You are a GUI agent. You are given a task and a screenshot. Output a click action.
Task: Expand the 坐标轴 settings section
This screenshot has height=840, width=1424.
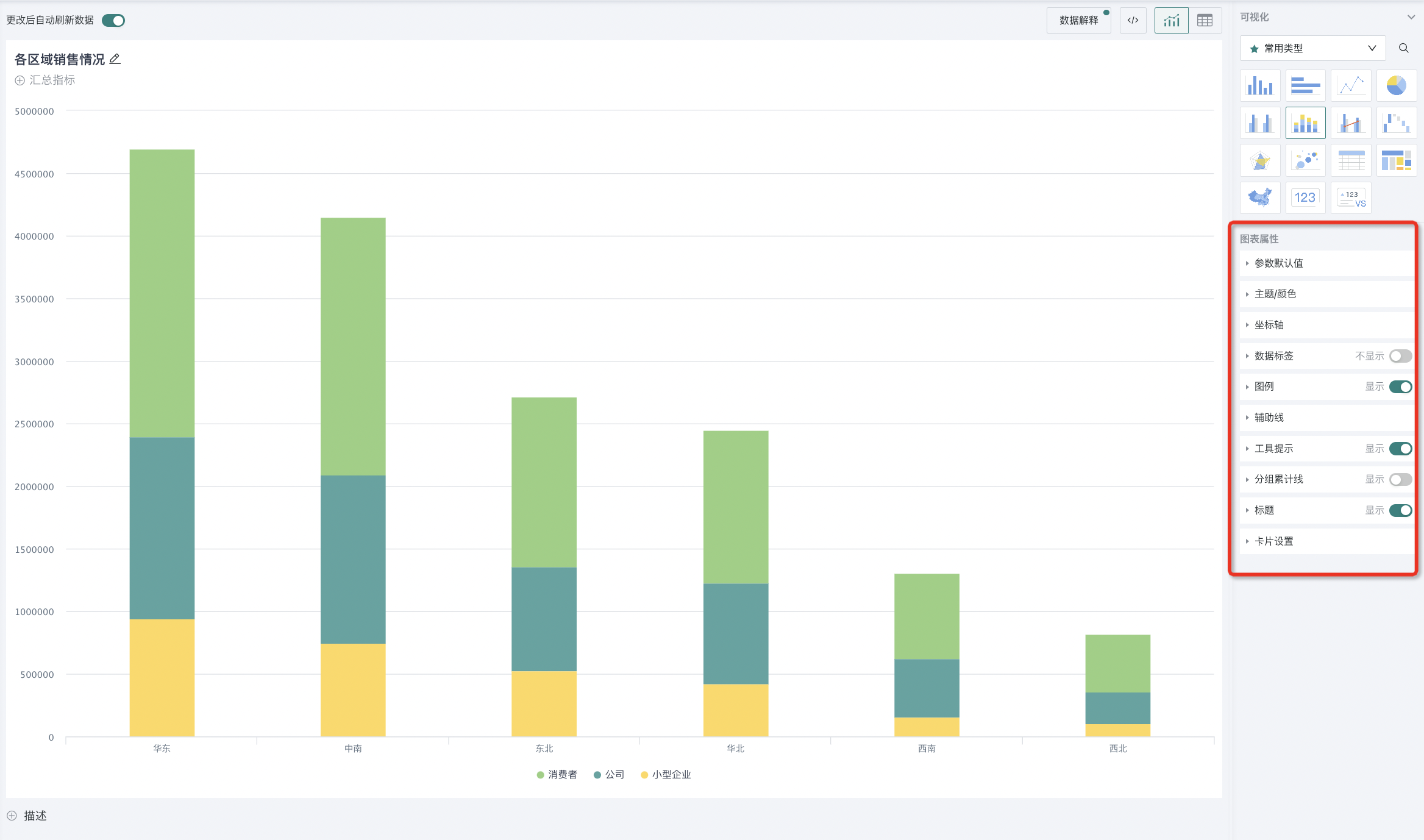tap(1269, 325)
